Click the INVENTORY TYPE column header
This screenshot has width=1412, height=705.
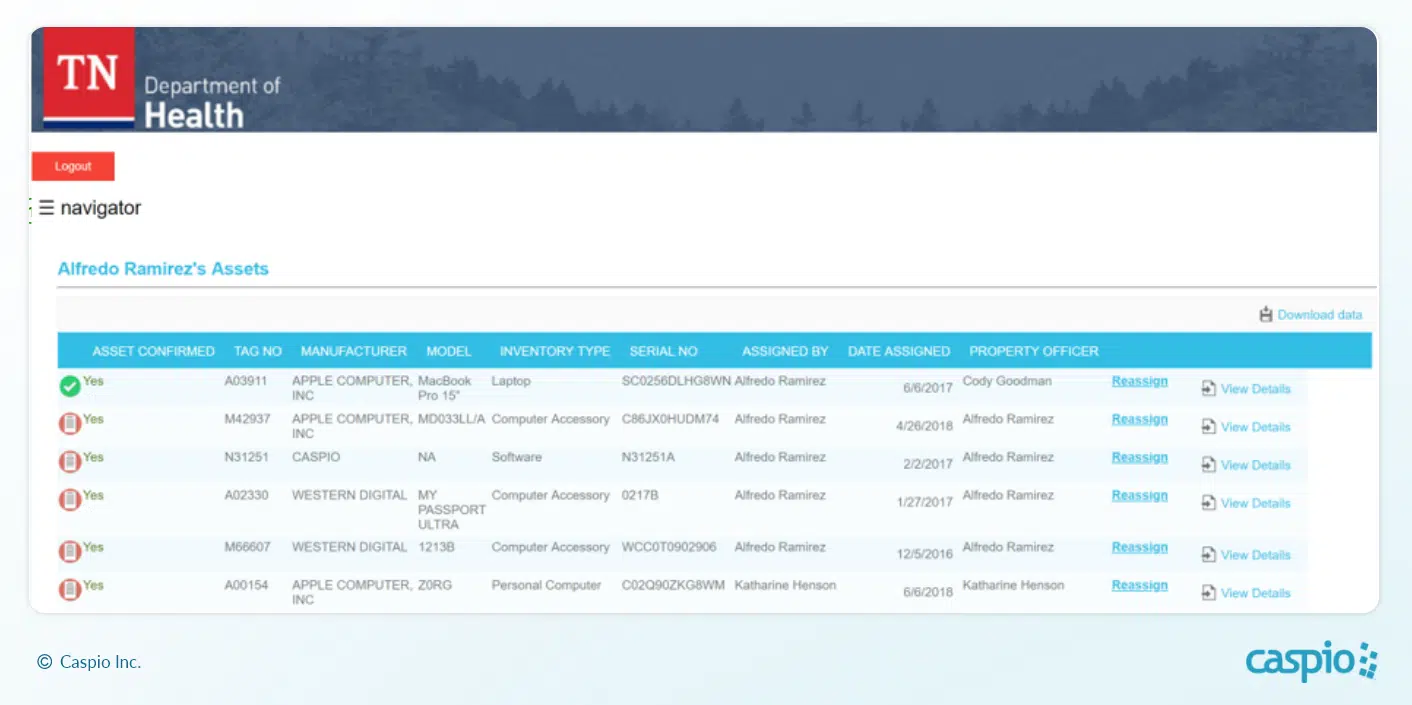(x=554, y=351)
